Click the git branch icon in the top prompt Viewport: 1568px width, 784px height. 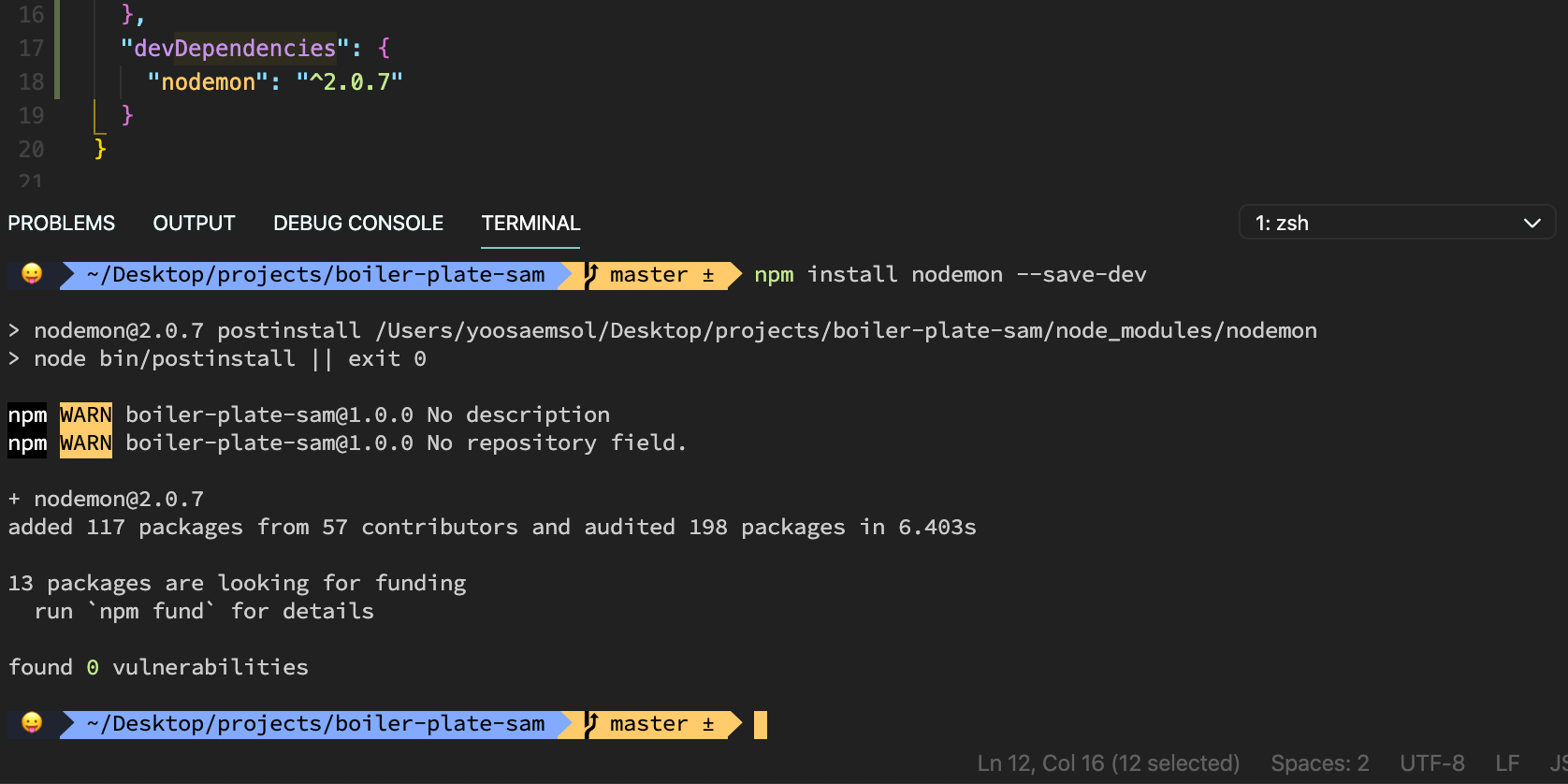click(591, 274)
